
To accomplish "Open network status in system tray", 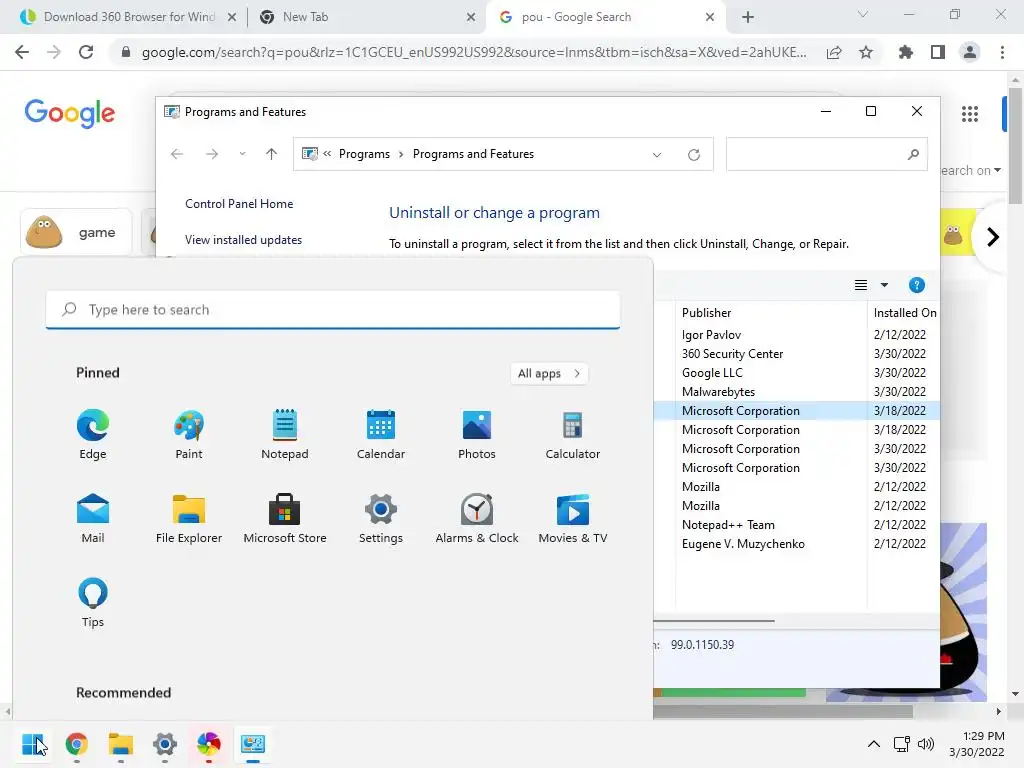I will [901, 744].
